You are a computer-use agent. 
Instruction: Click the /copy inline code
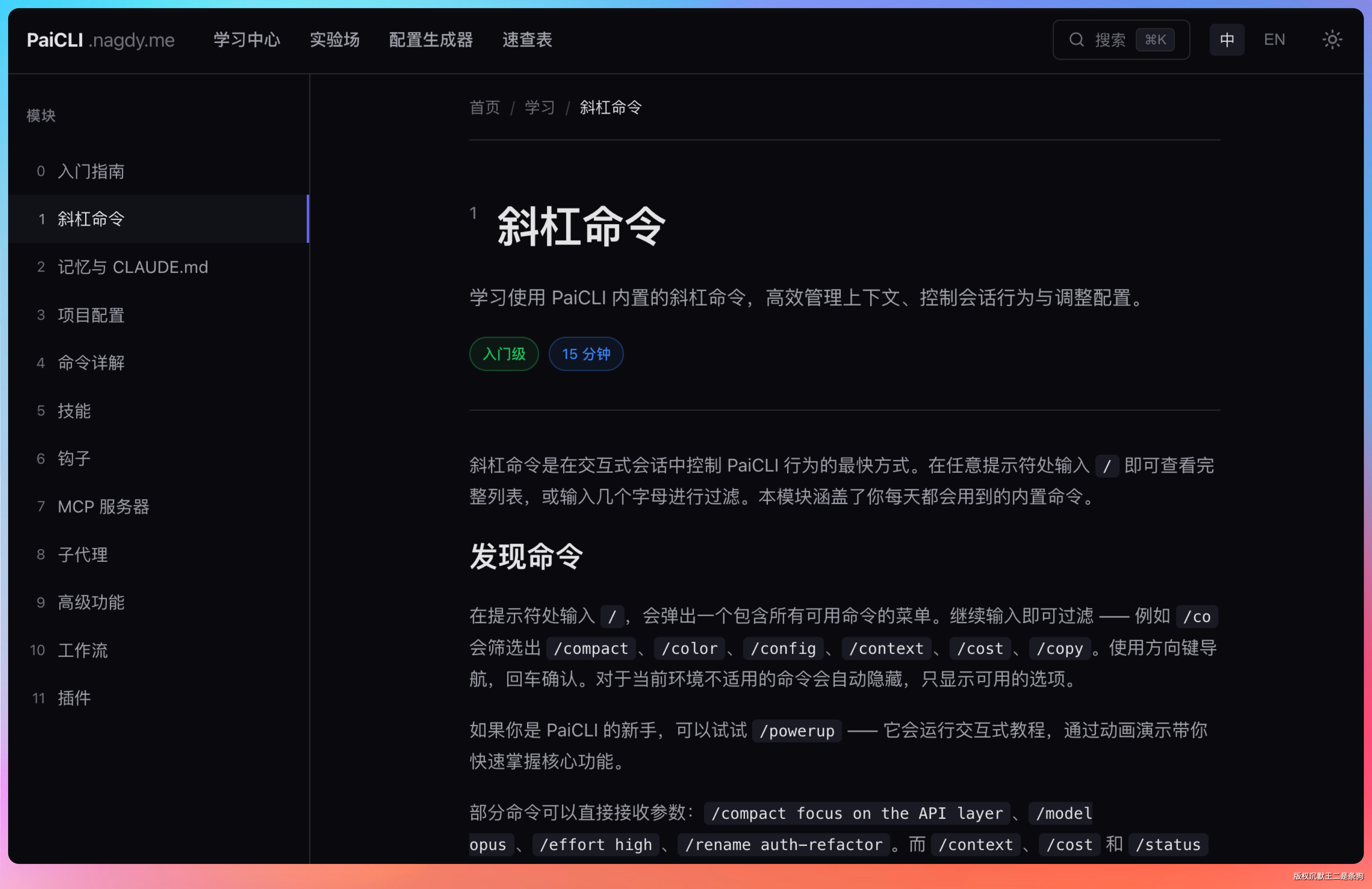point(1060,648)
